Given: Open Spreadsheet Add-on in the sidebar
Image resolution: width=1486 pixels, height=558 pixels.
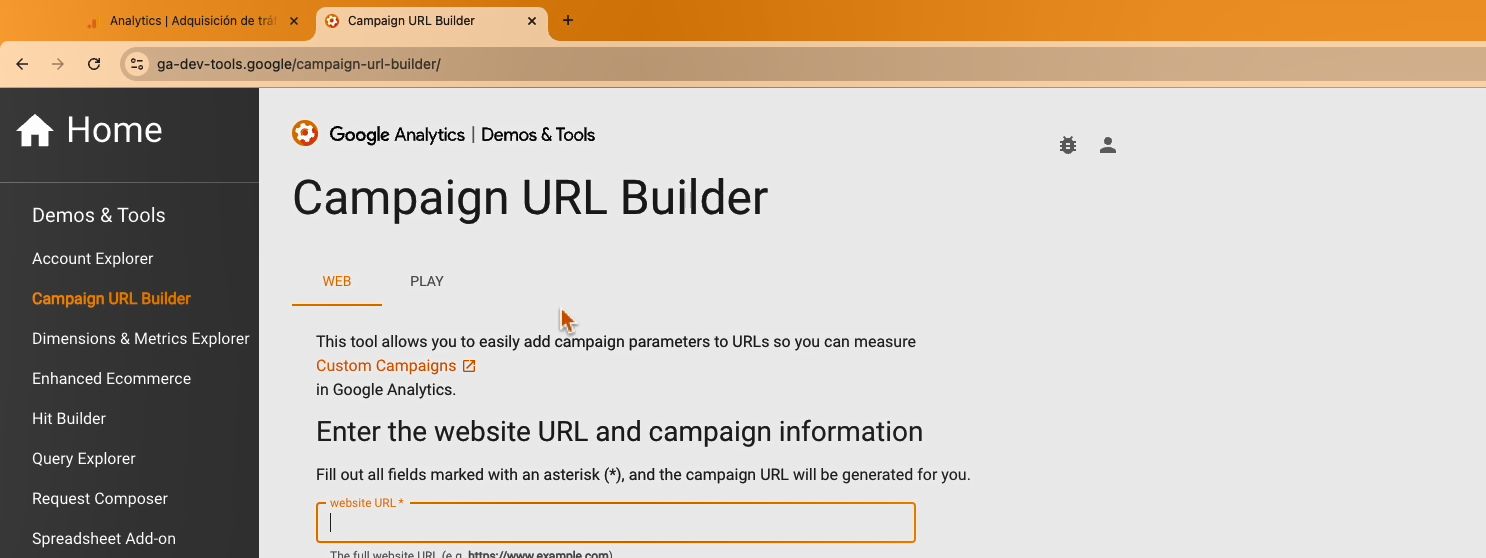Looking at the screenshot, I should pyautogui.click(x=104, y=538).
